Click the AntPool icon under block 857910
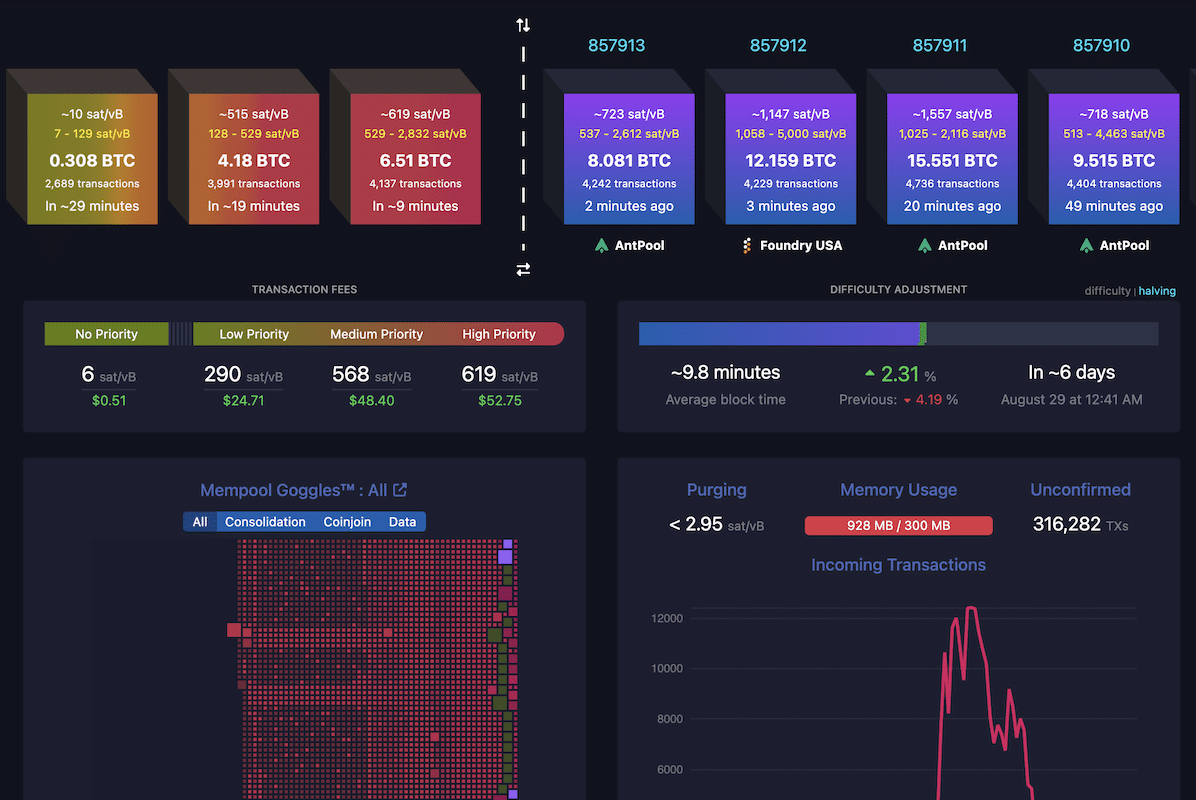Viewport: 1196px width, 800px height. pyautogui.click(x=1085, y=245)
